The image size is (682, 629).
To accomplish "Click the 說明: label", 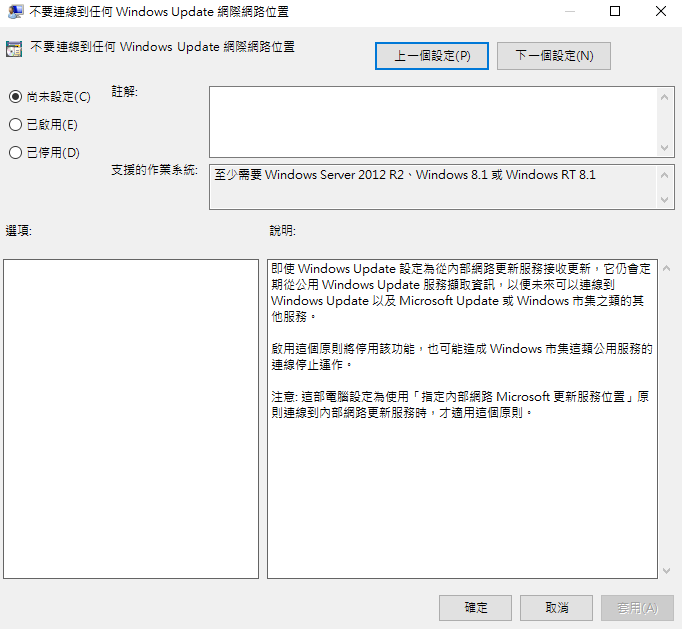I will tap(282, 230).
